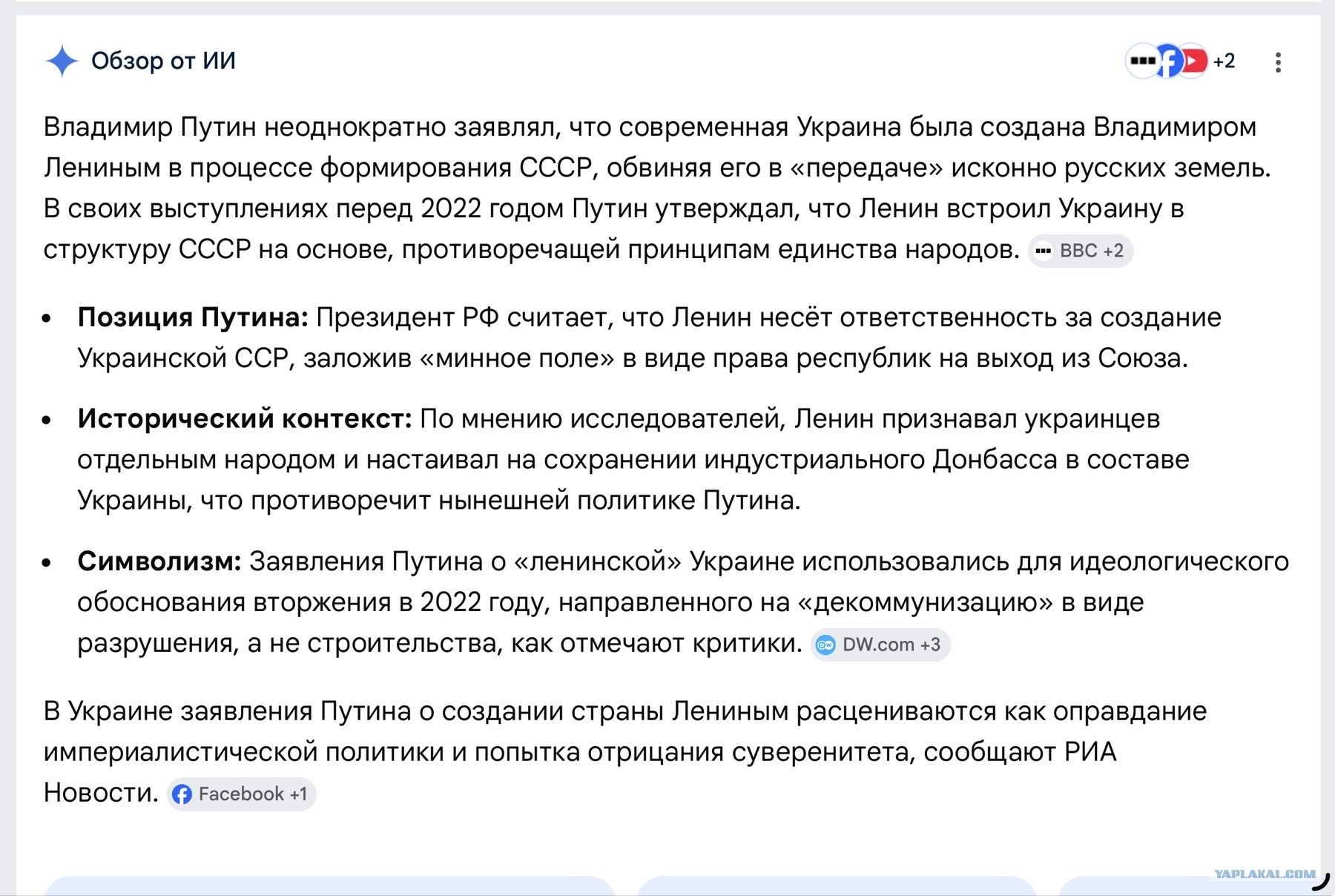Screen dimensions: 1335x896
Task: Click the BBC source icon in the header
Action: [x=1143, y=61]
